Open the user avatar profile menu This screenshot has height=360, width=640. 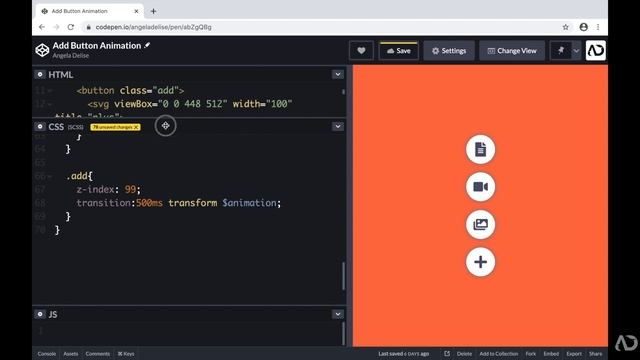(596, 50)
